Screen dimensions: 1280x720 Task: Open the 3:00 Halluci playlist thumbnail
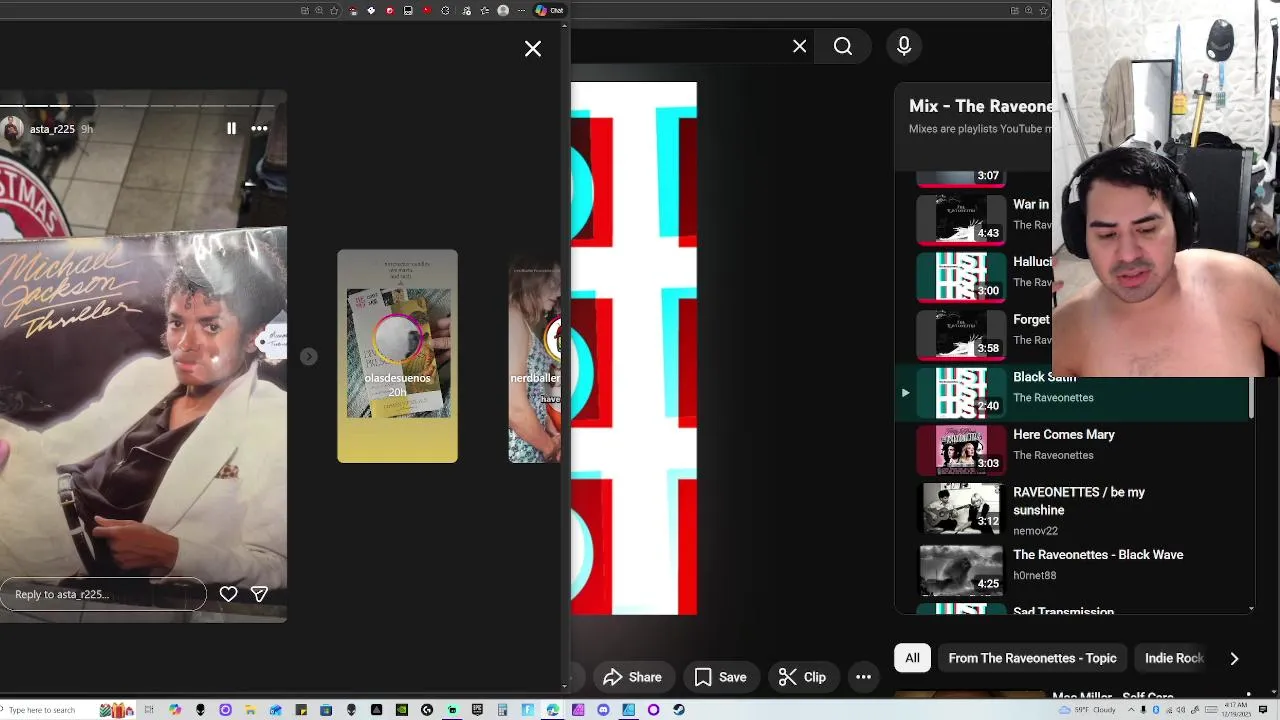[960, 276]
